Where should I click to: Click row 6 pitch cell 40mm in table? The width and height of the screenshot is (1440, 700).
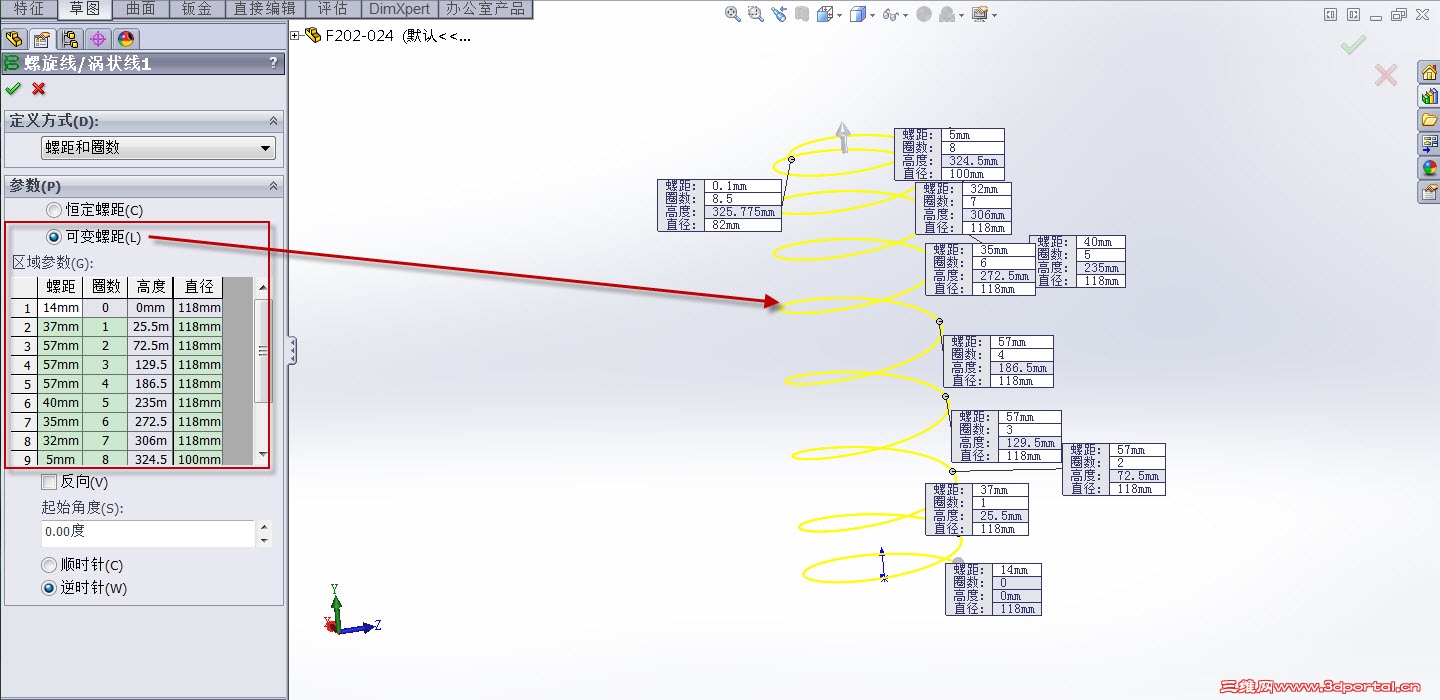point(60,403)
